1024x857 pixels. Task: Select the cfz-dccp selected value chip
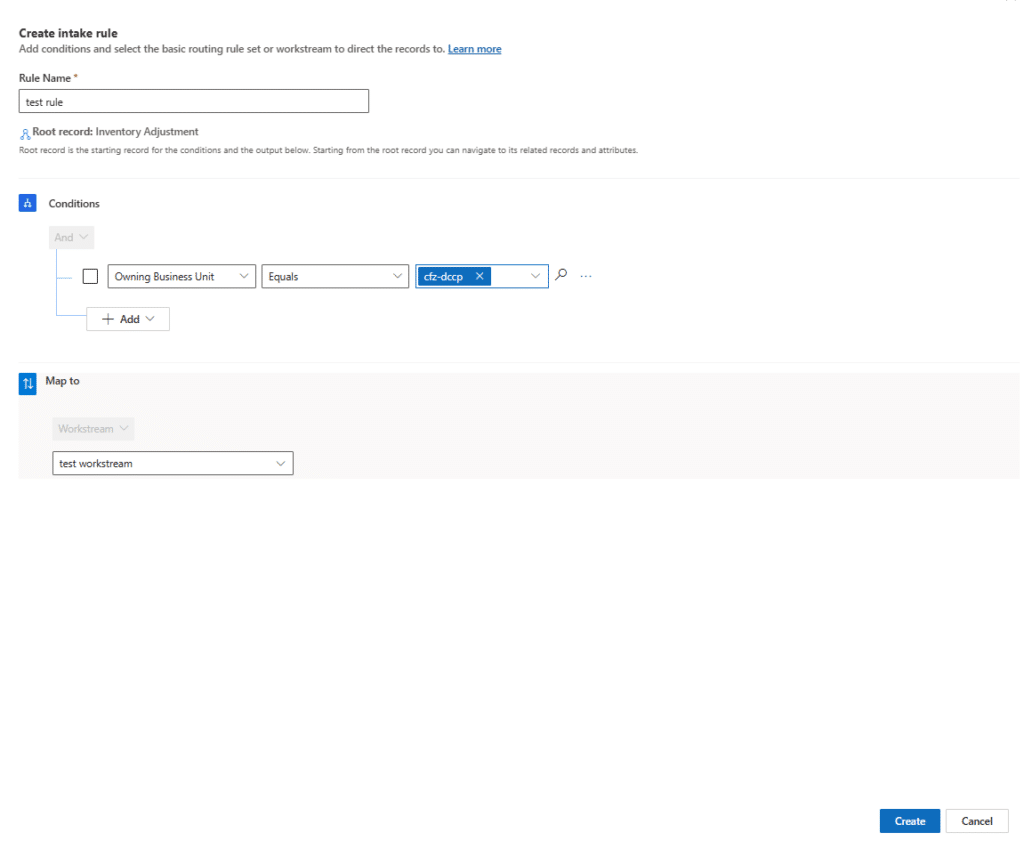443,276
